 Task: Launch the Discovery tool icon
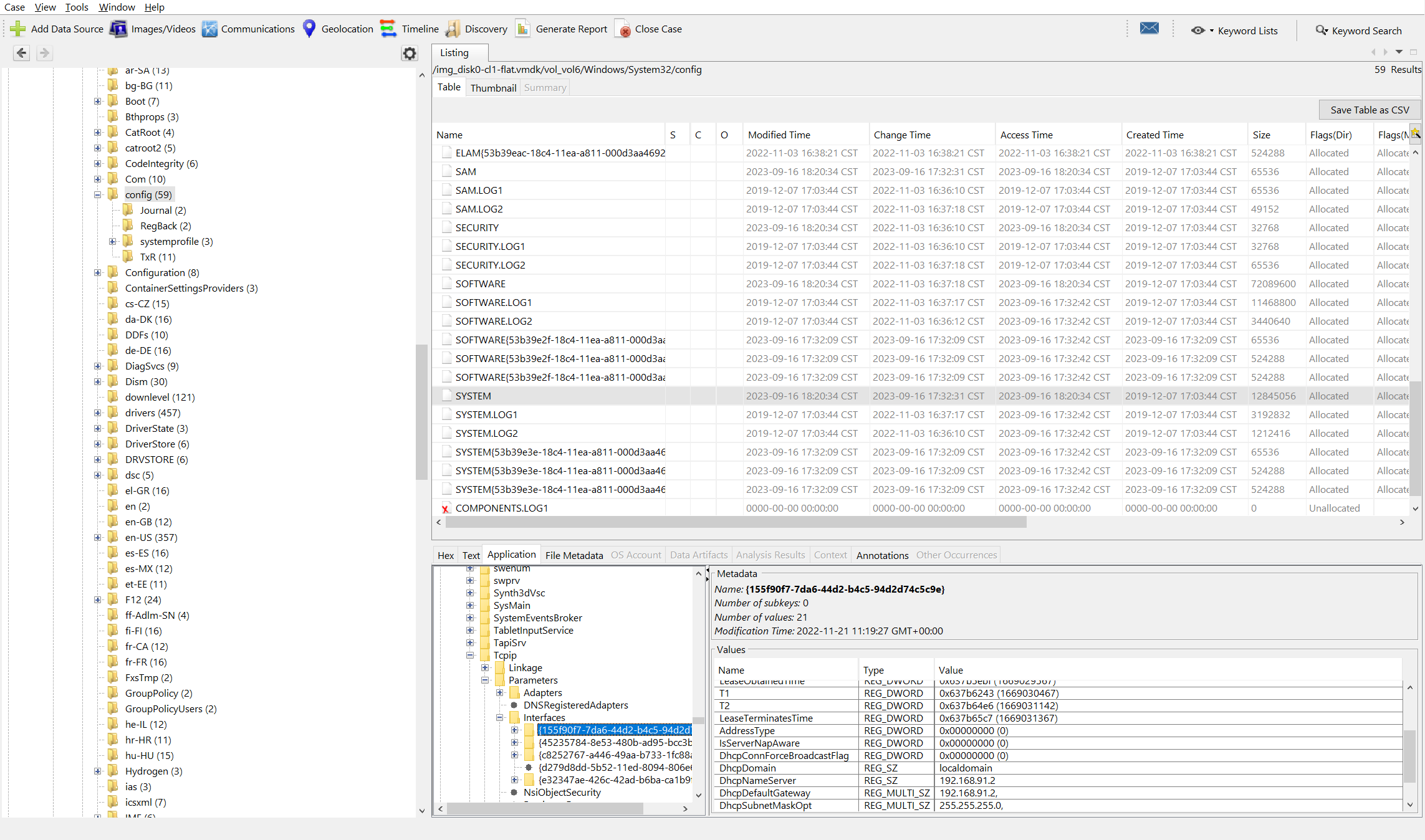click(x=453, y=29)
